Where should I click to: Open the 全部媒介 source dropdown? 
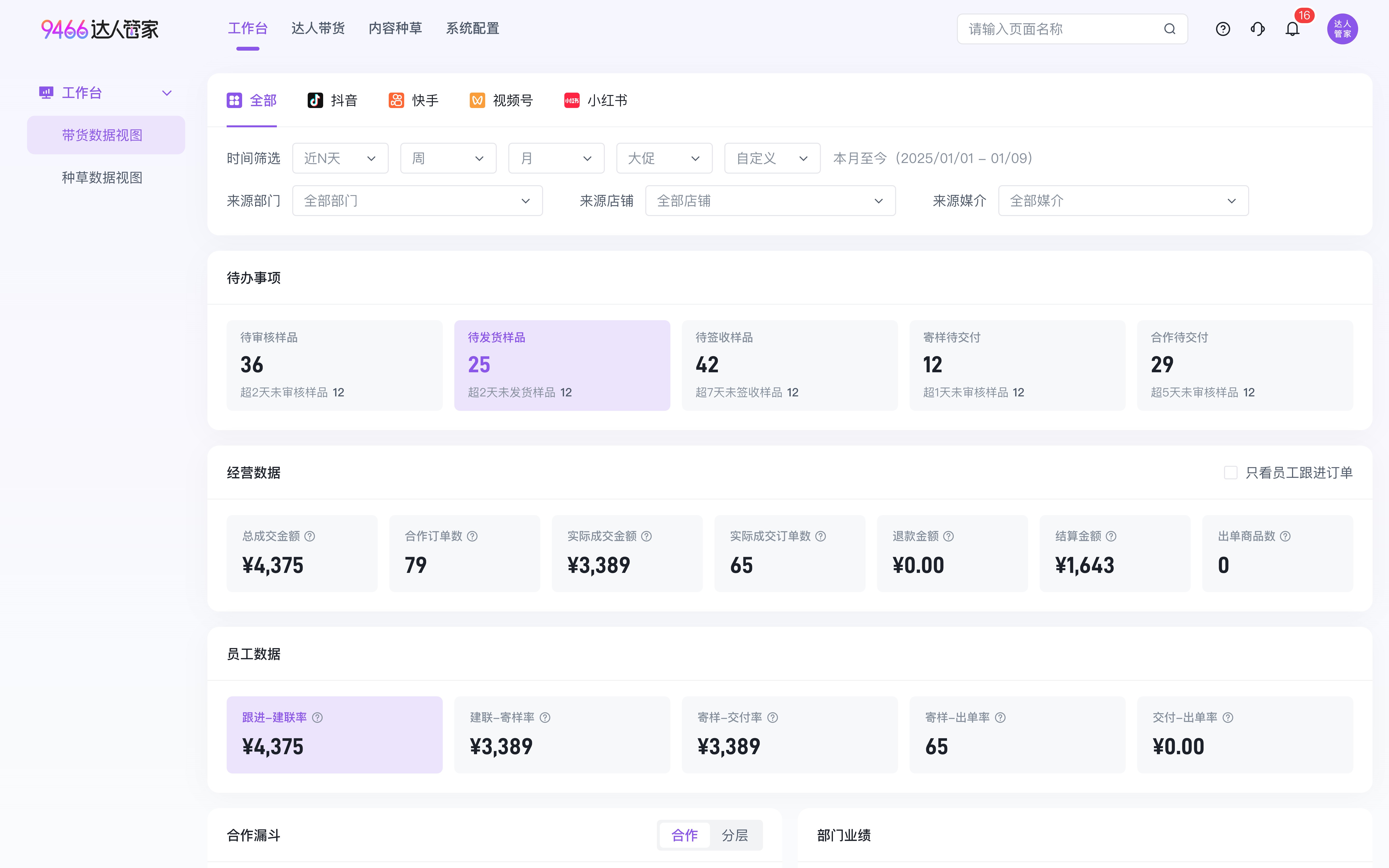(x=1123, y=201)
